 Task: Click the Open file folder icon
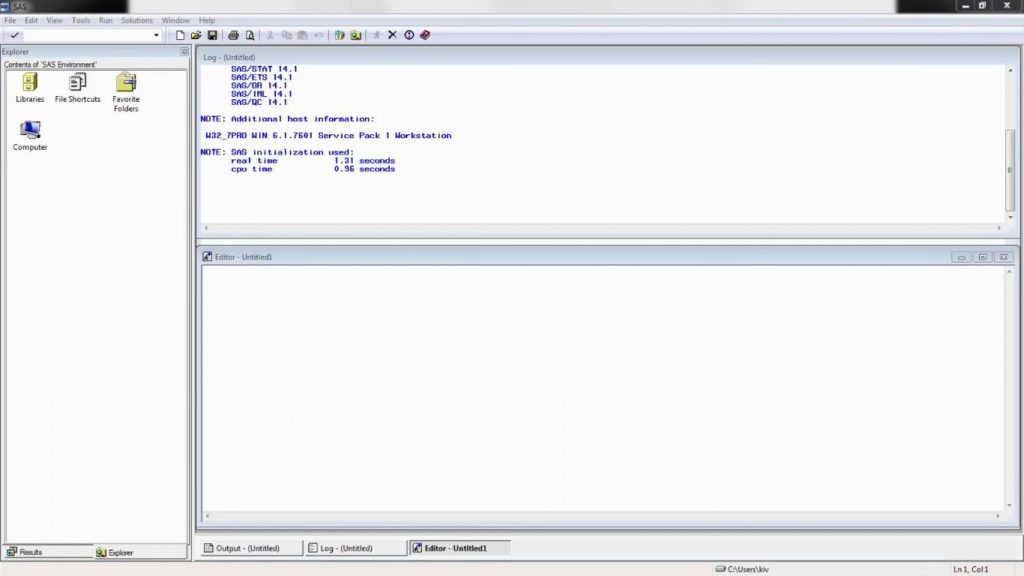coord(197,35)
